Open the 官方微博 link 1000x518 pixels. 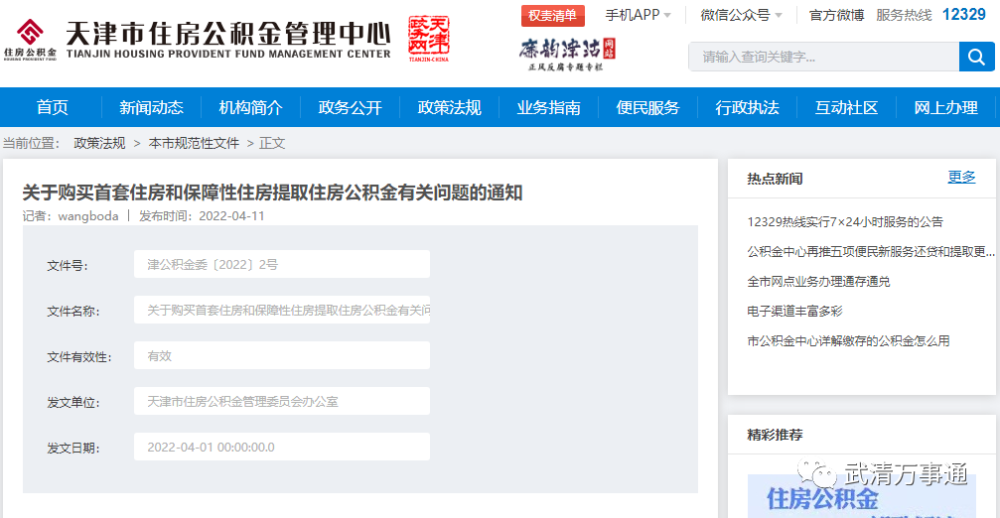pyautogui.click(x=836, y=15)
